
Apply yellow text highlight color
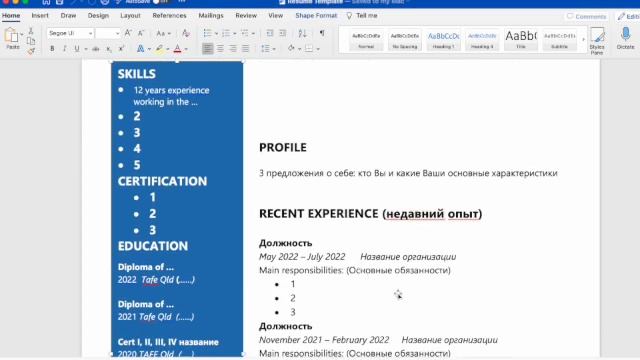coord(160,49)
